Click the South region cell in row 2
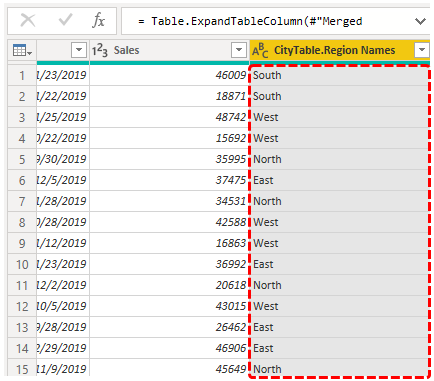Viewport: 434px width, 381px height. click(x=339, y=96)
